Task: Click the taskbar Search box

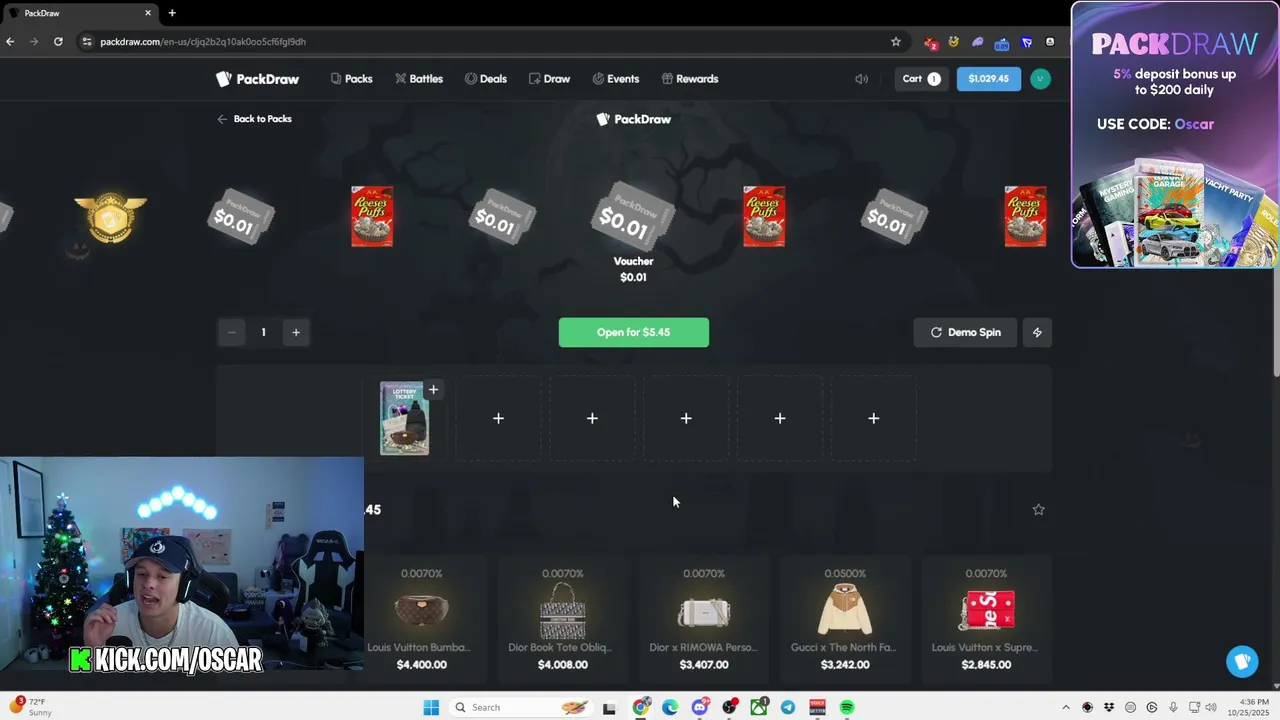Action: (x=520, y=707)
